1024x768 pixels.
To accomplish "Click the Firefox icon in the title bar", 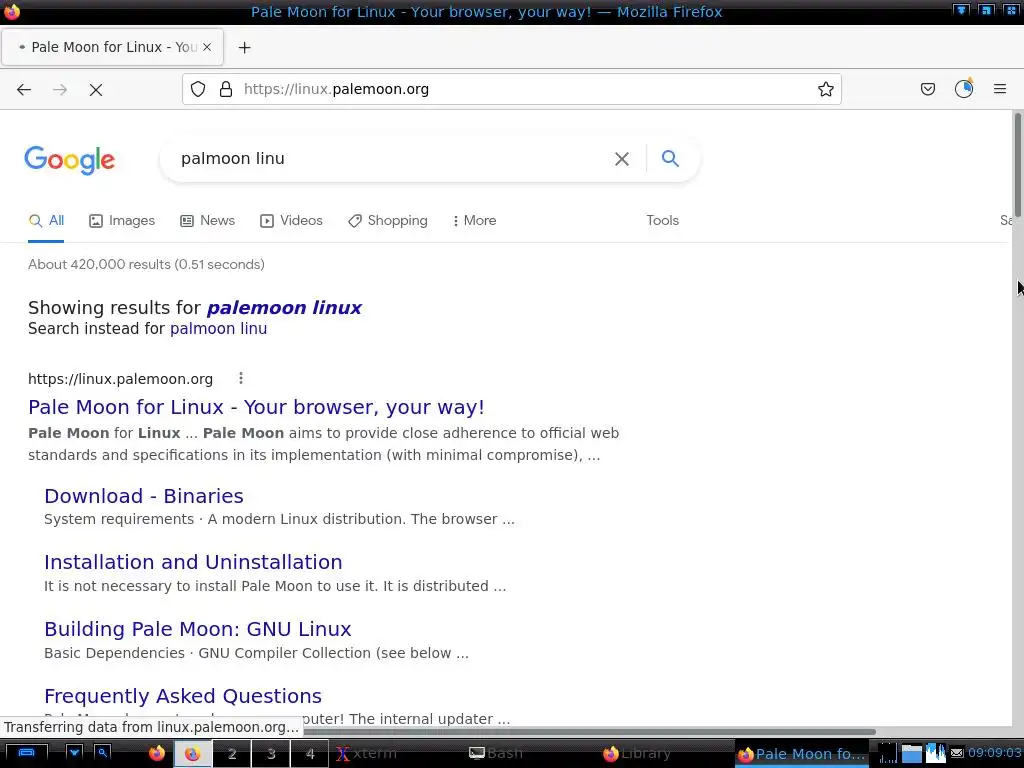I will pyautogui.click(x=12, y=12).
